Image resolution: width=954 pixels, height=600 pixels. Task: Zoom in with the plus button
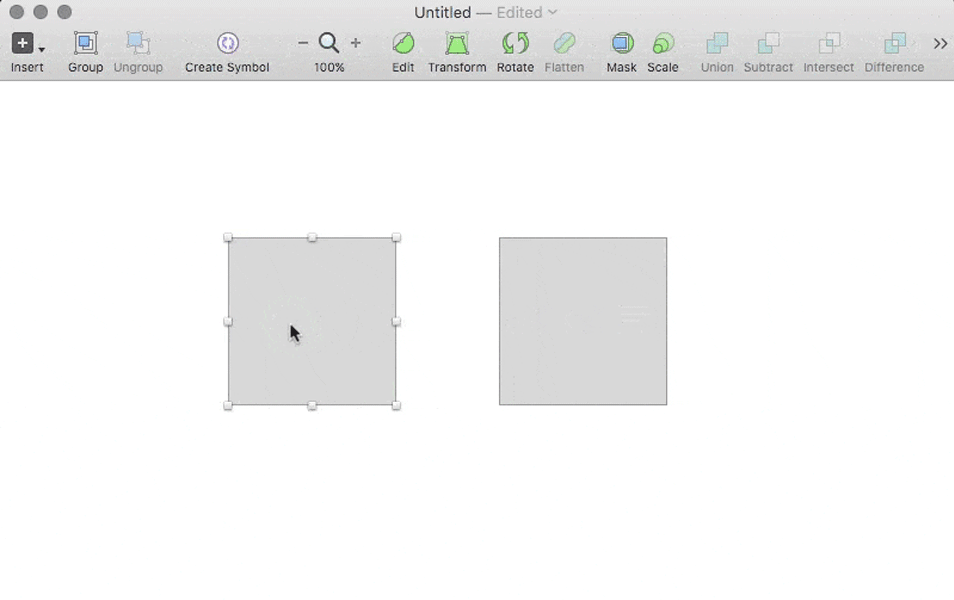(355, 43)
